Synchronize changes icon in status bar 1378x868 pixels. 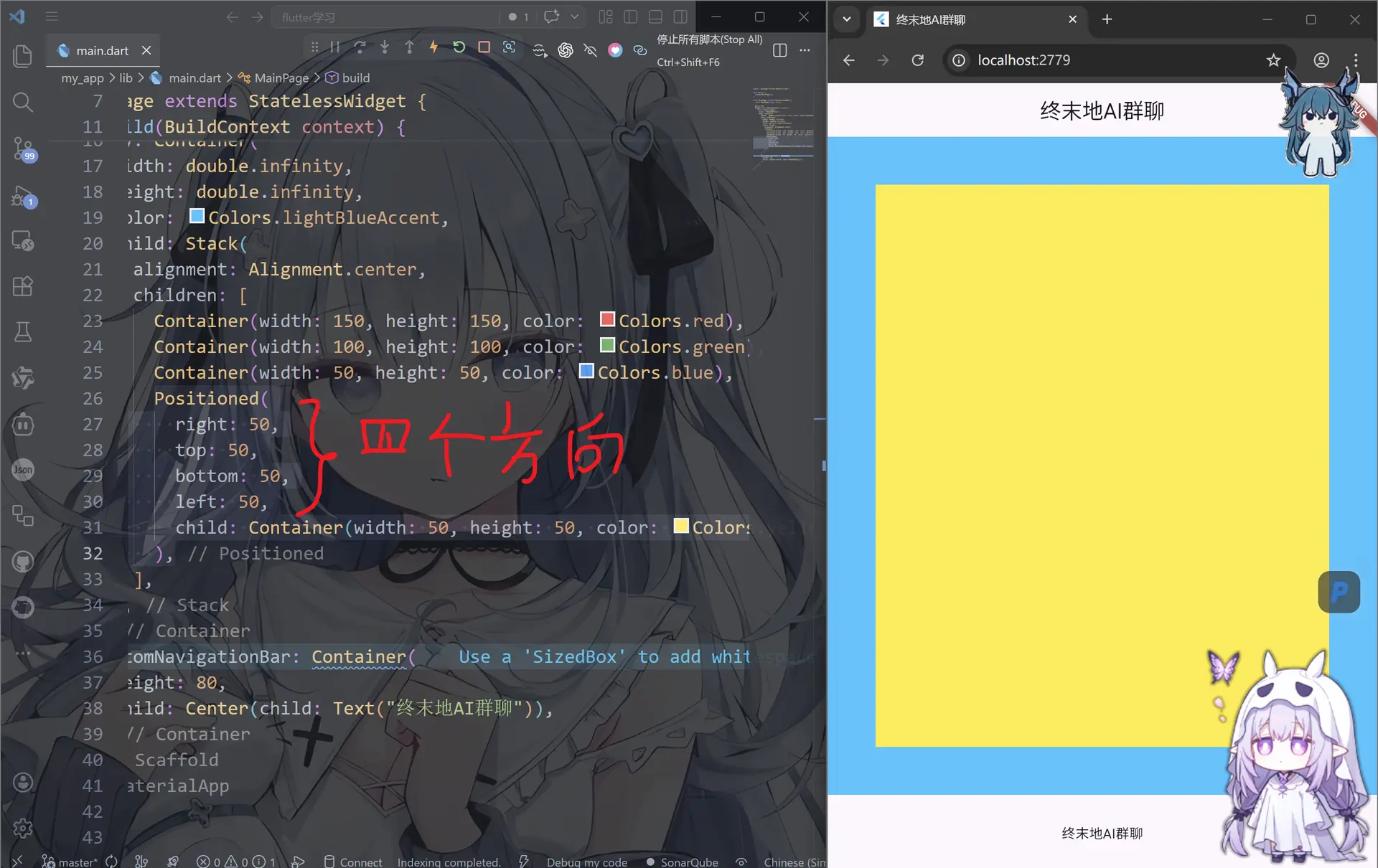click(x=112, y=862)
